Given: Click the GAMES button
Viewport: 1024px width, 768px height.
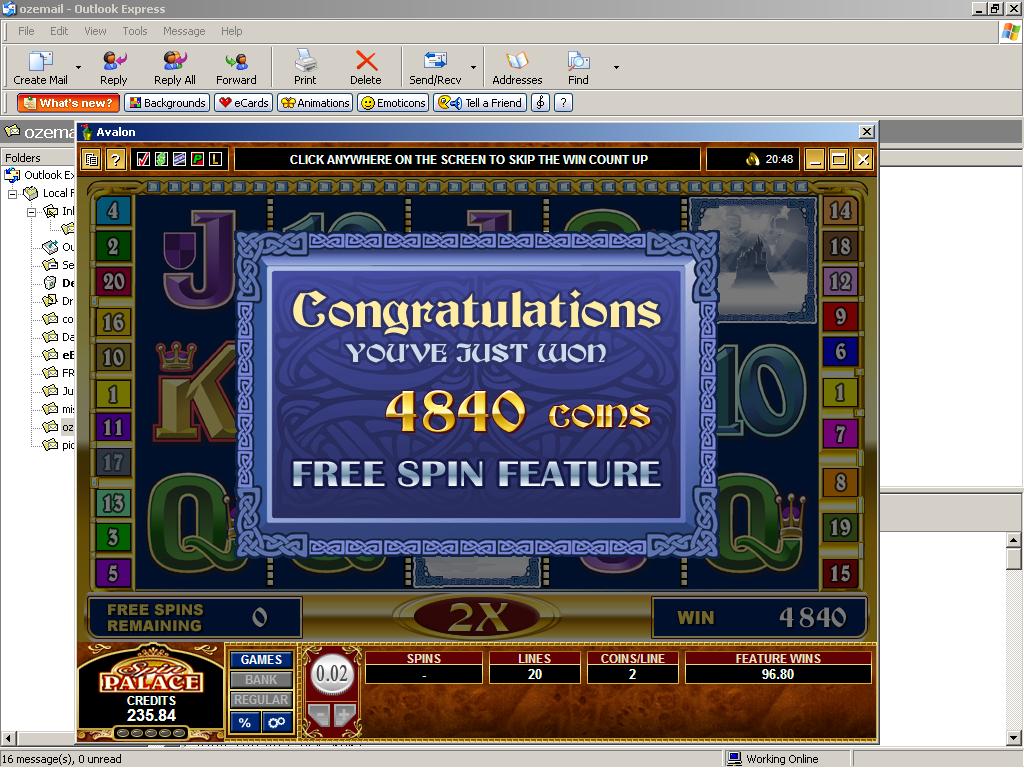Looking at the screenshot, I should (261, 660).
